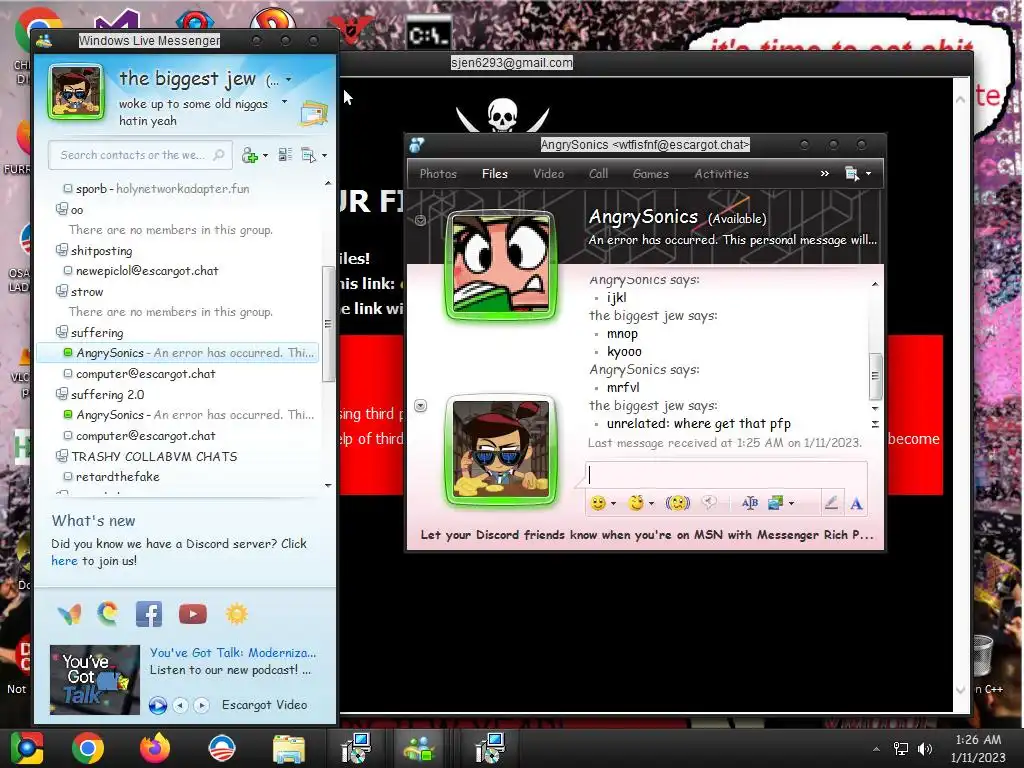Image resolution: width=1024 pixels, height=768 pixels.
Task: Click the email inbox envelope icon
Action: (313, 114)
